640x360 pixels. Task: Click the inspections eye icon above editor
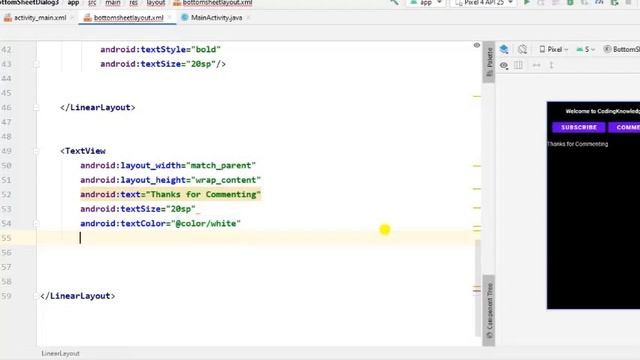click(477, 45)
